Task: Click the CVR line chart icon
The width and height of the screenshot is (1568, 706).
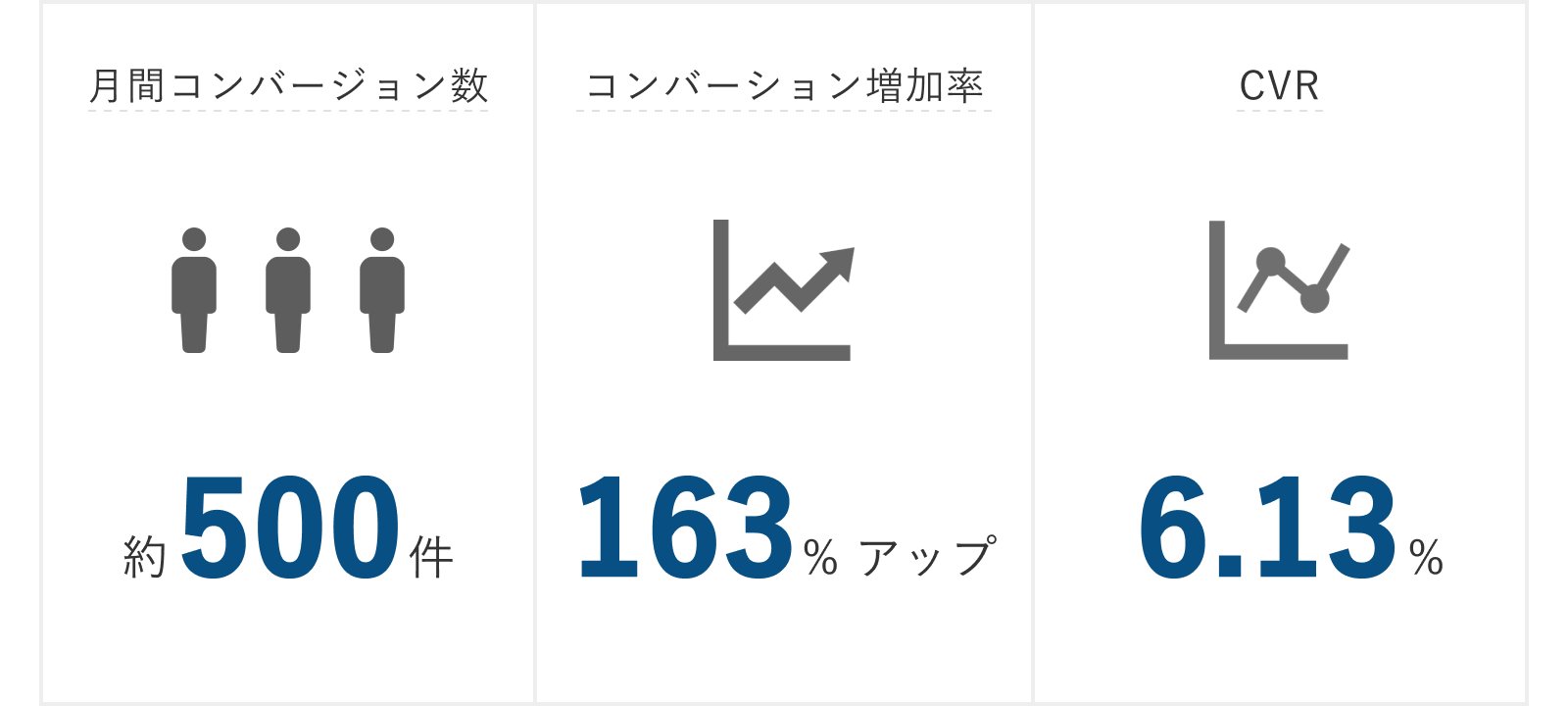Action: click(x=1279, y=290)
